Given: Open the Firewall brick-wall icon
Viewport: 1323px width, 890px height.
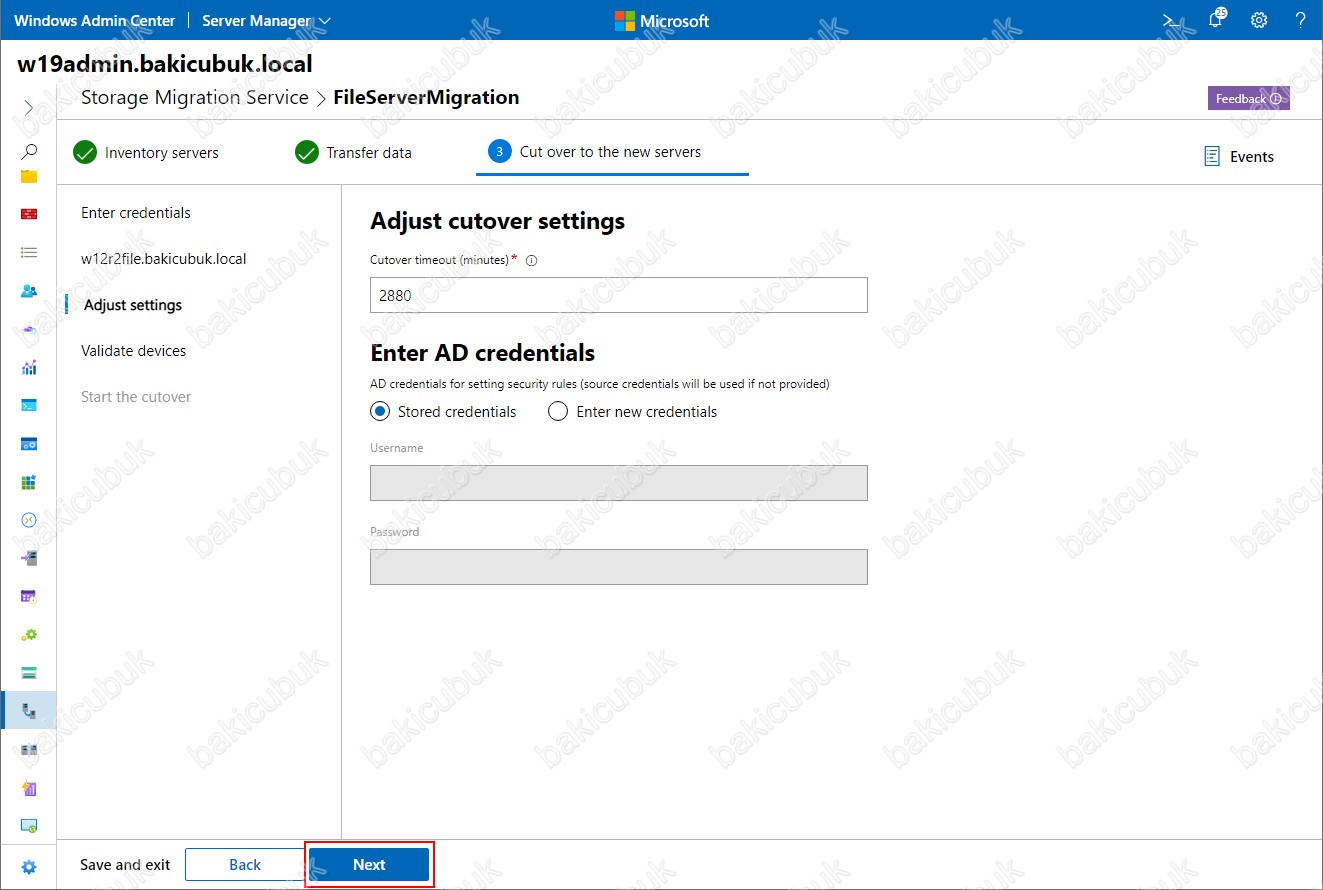Looking at the screenshot, I should (x=29, y=214).
